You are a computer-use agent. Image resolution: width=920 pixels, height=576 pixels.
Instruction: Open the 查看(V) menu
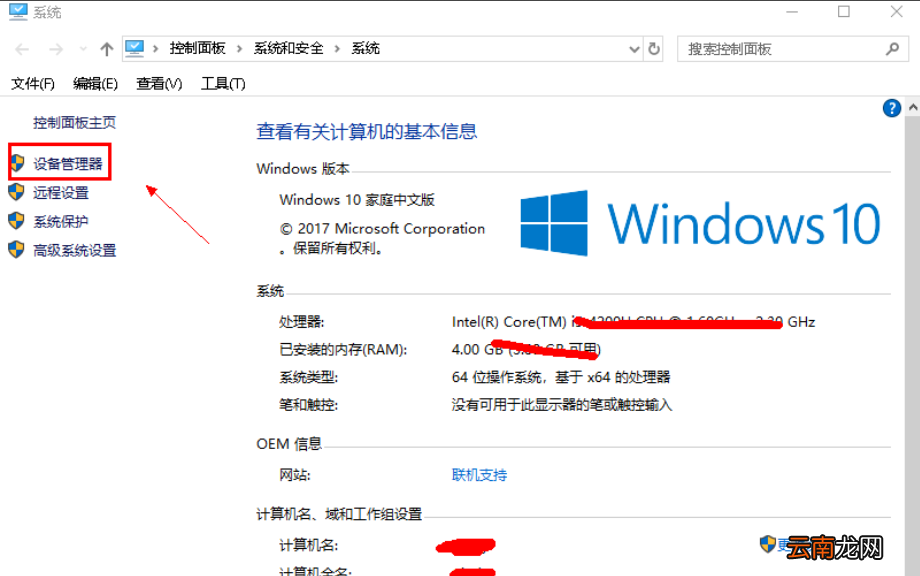pos(159,84)
